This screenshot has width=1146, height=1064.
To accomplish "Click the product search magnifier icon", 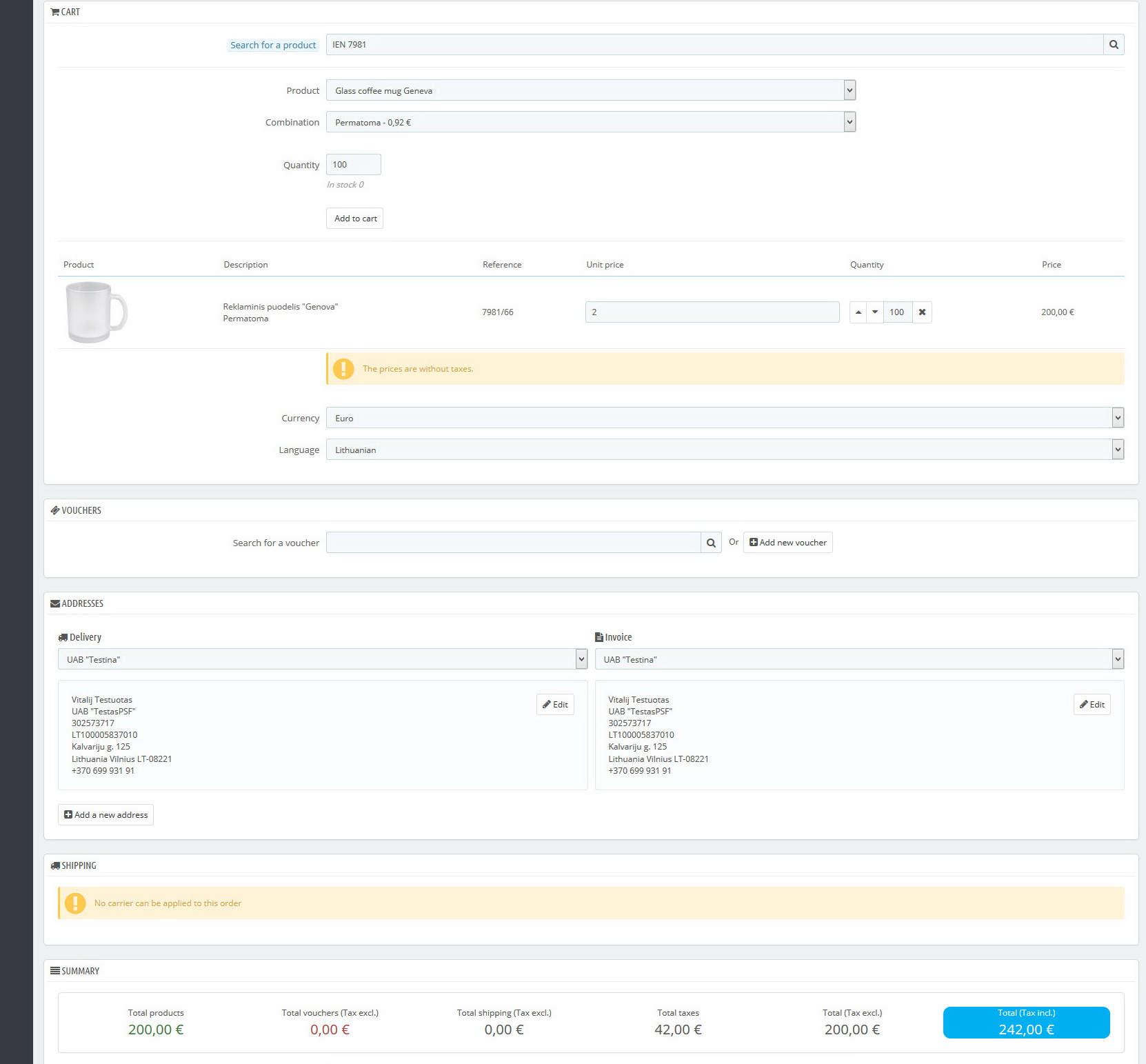I will (1114, 45).
